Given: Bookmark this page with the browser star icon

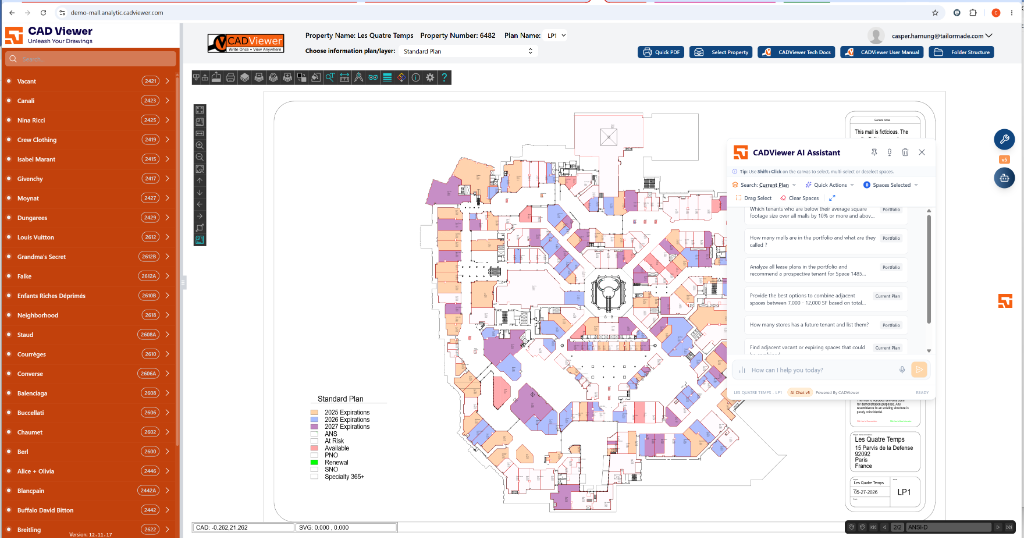Looking at the screenshot, I should [x=935, y=12].
